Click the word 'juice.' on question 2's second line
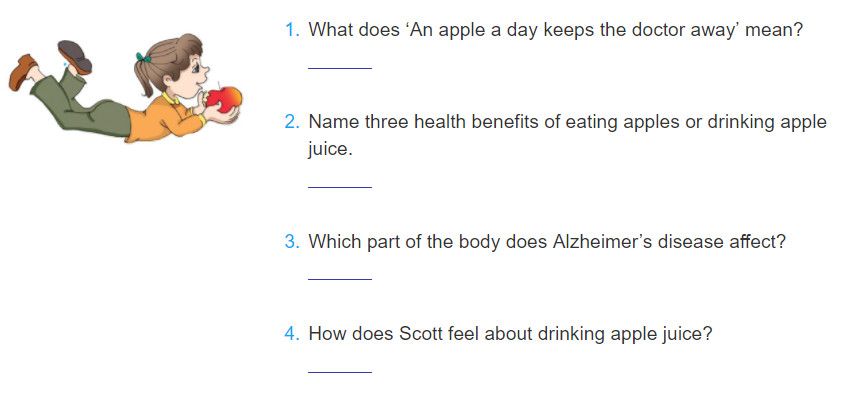Viewport: 861px width, 406px height. click(x=329, y=149)
